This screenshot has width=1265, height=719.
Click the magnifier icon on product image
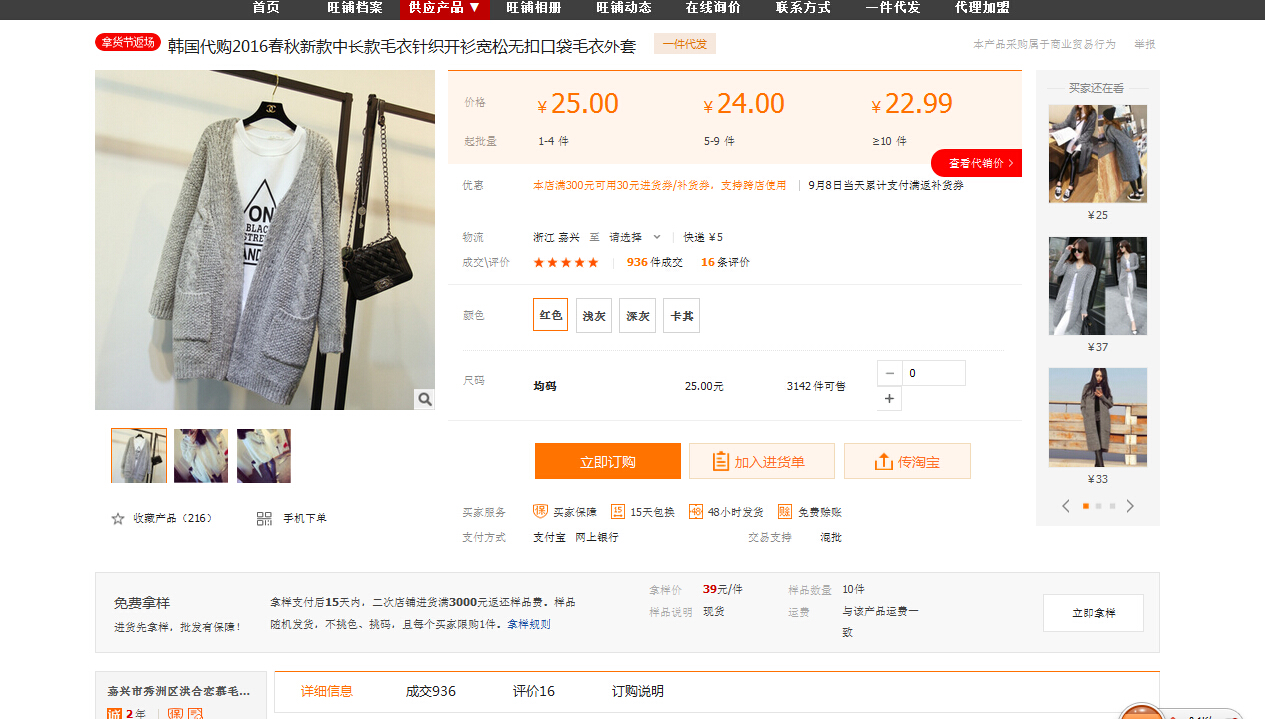click(x=425, y=399)
